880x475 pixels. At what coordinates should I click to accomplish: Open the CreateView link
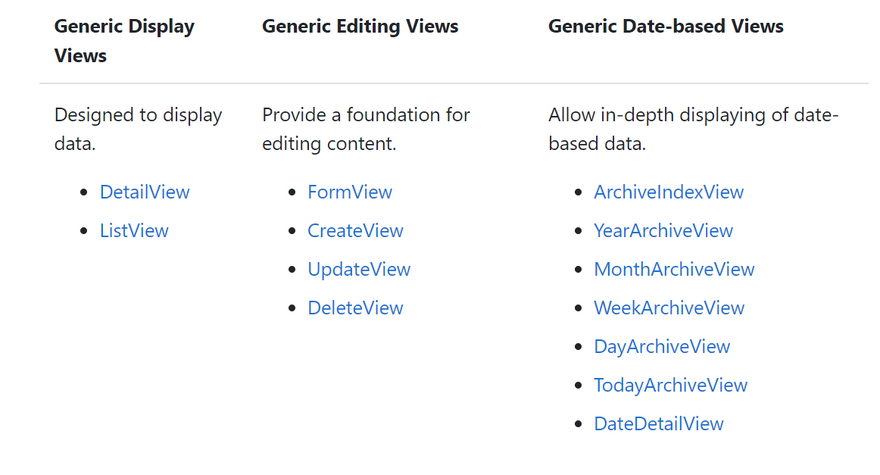click(355, 231)
